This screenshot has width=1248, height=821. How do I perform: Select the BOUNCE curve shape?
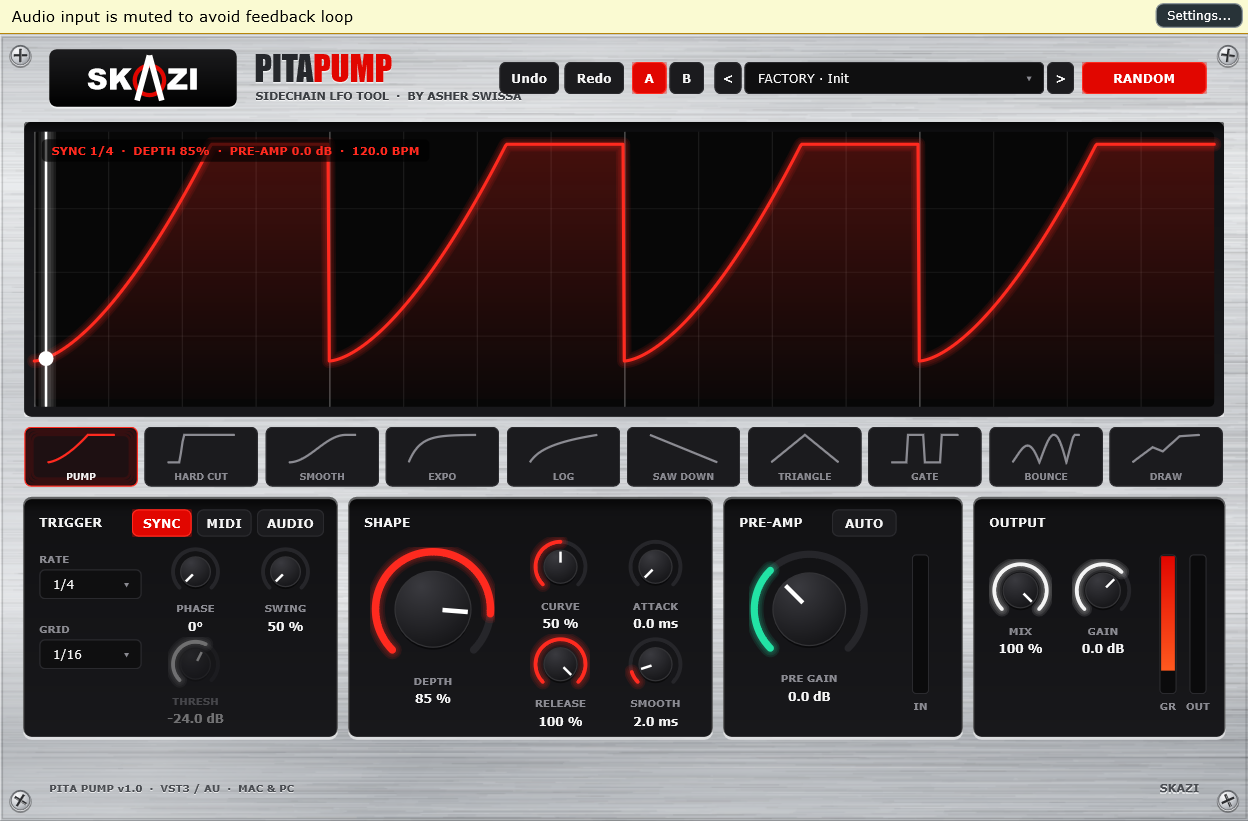tap(1045, 457)
